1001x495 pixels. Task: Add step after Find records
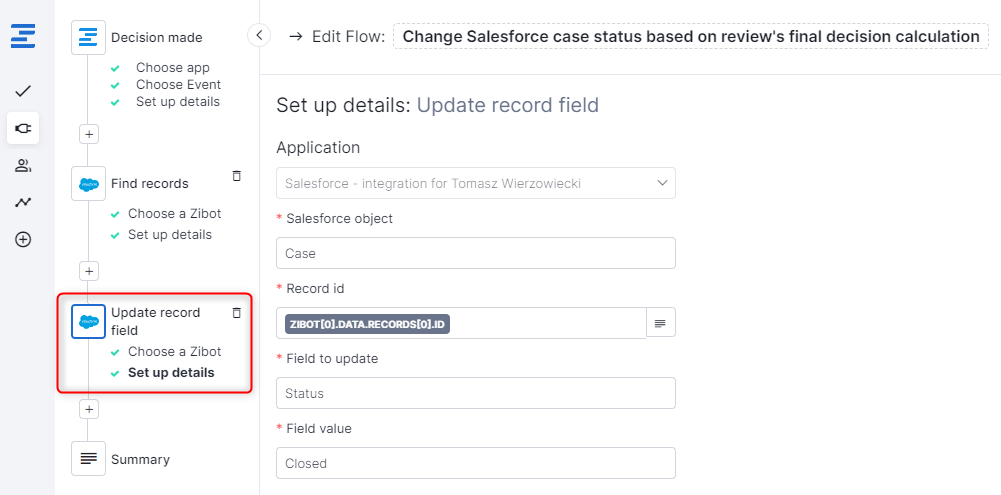point(89,271)
